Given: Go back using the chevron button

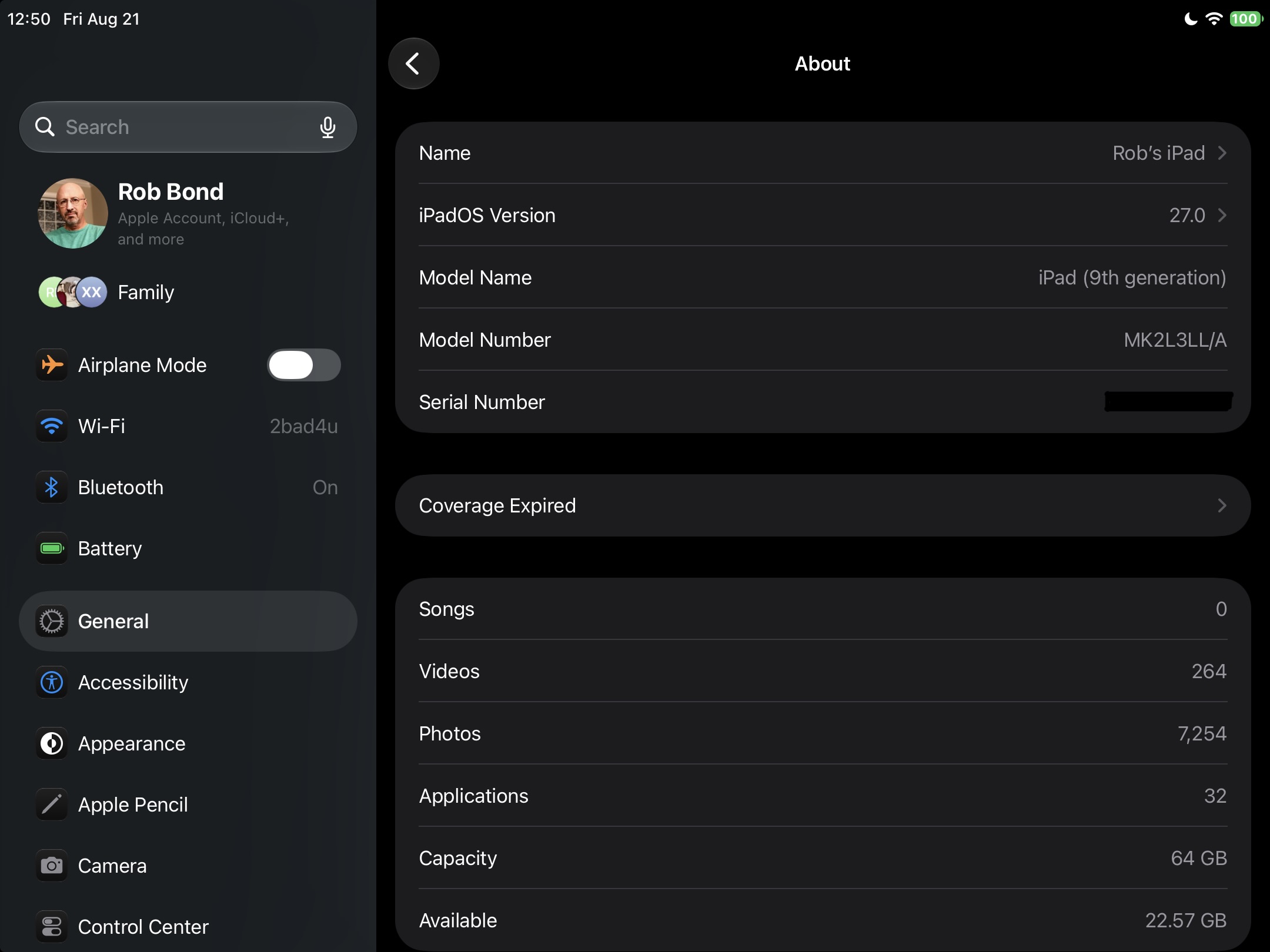Looking at the screenshot, I should pos(413,63).
